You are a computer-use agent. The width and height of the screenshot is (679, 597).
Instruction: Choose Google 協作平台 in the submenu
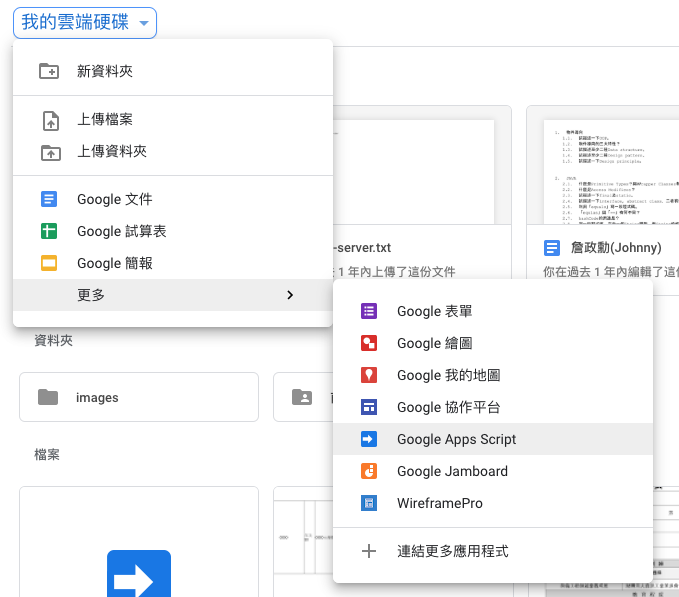pyautogui.click(x=493, y=407)
